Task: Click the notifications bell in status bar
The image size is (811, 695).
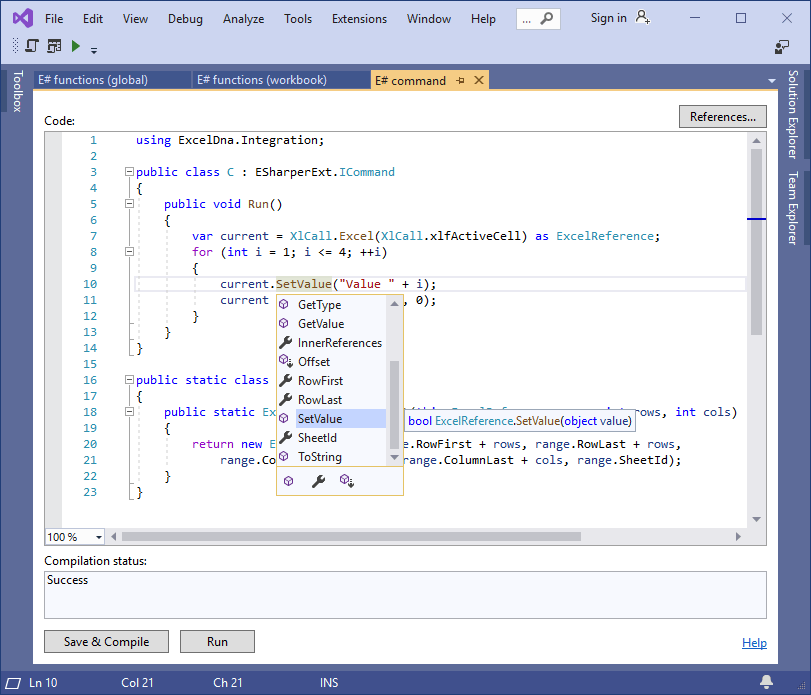Action: 766,682
